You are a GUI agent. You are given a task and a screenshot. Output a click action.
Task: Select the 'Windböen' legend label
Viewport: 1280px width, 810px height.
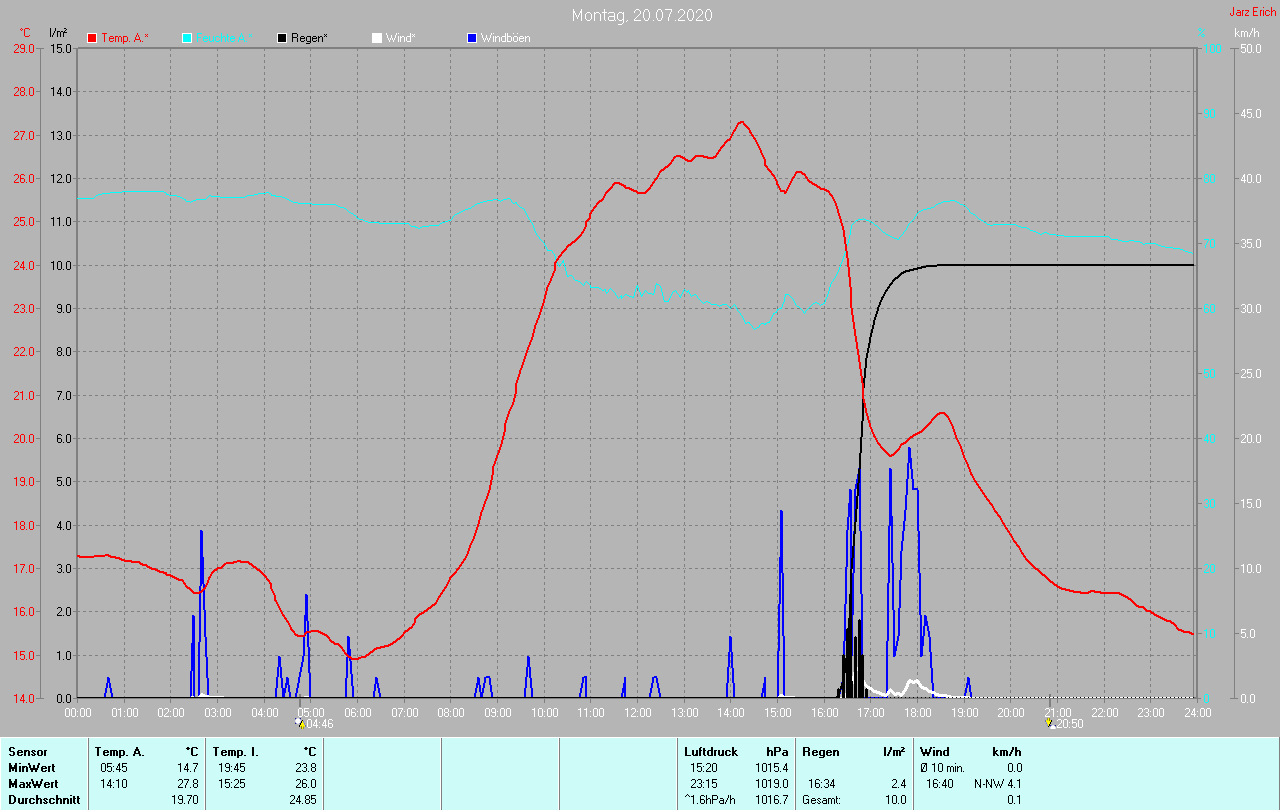[506, 38]
